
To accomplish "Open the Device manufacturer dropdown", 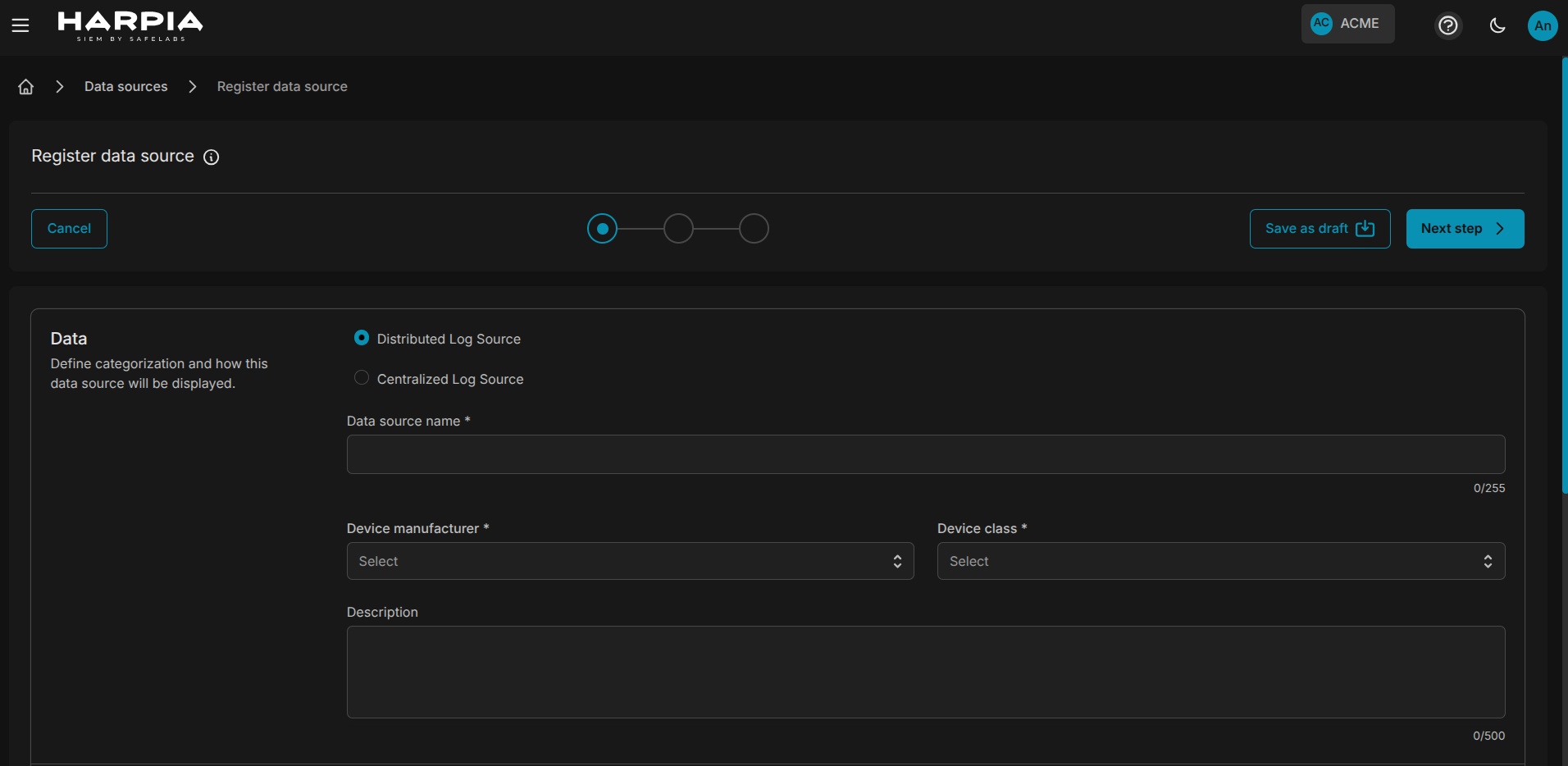I will [630, 561].
